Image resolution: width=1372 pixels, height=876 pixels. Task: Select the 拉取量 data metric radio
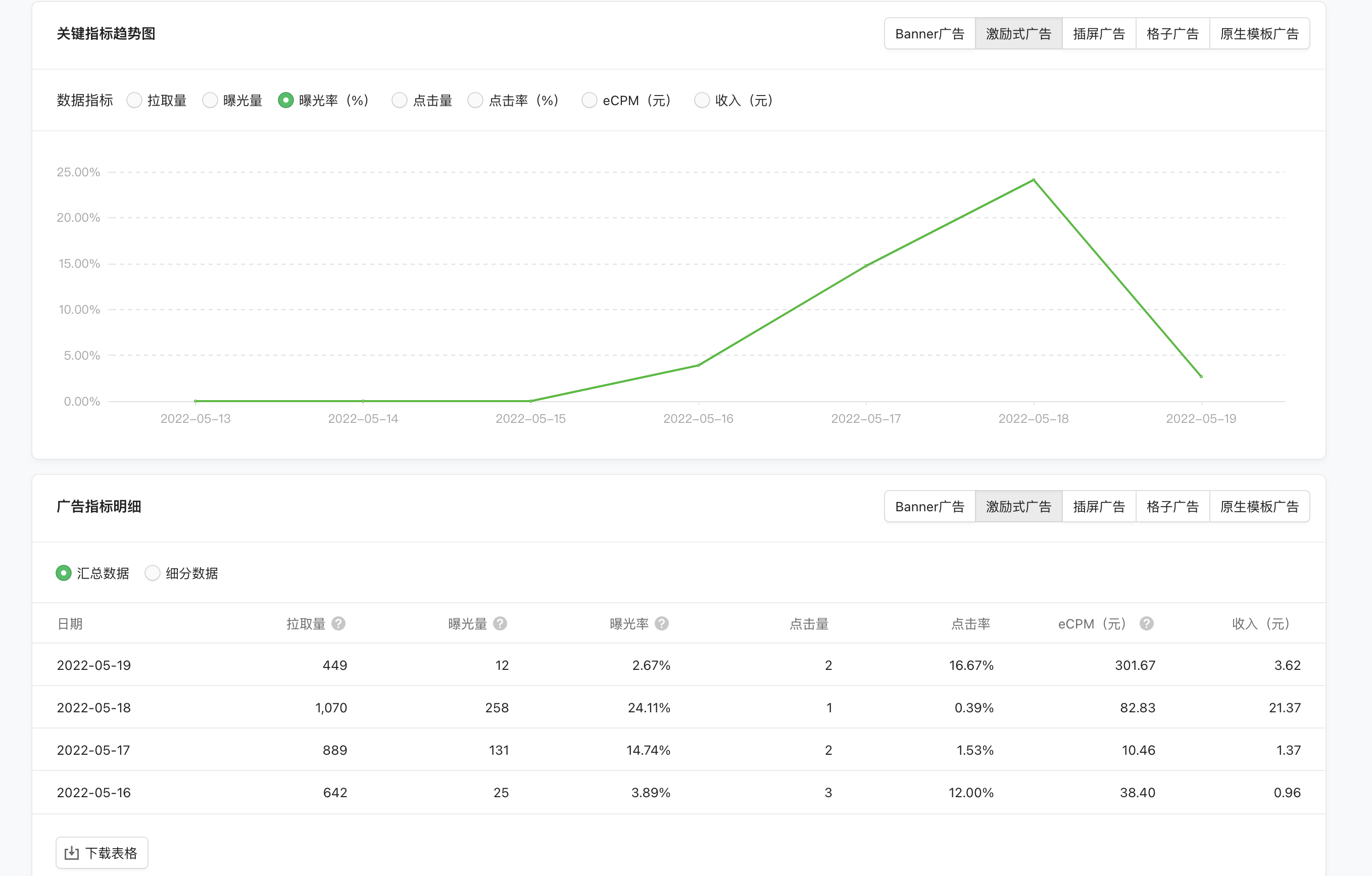pyautogui.click(x=134, y=101)
